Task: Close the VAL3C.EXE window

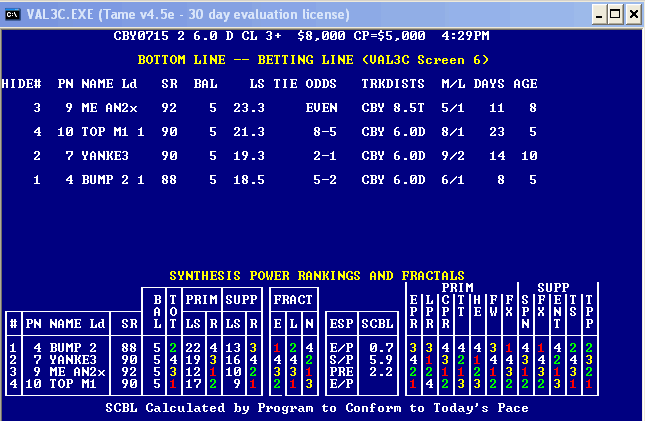Action: coord(633,15)
